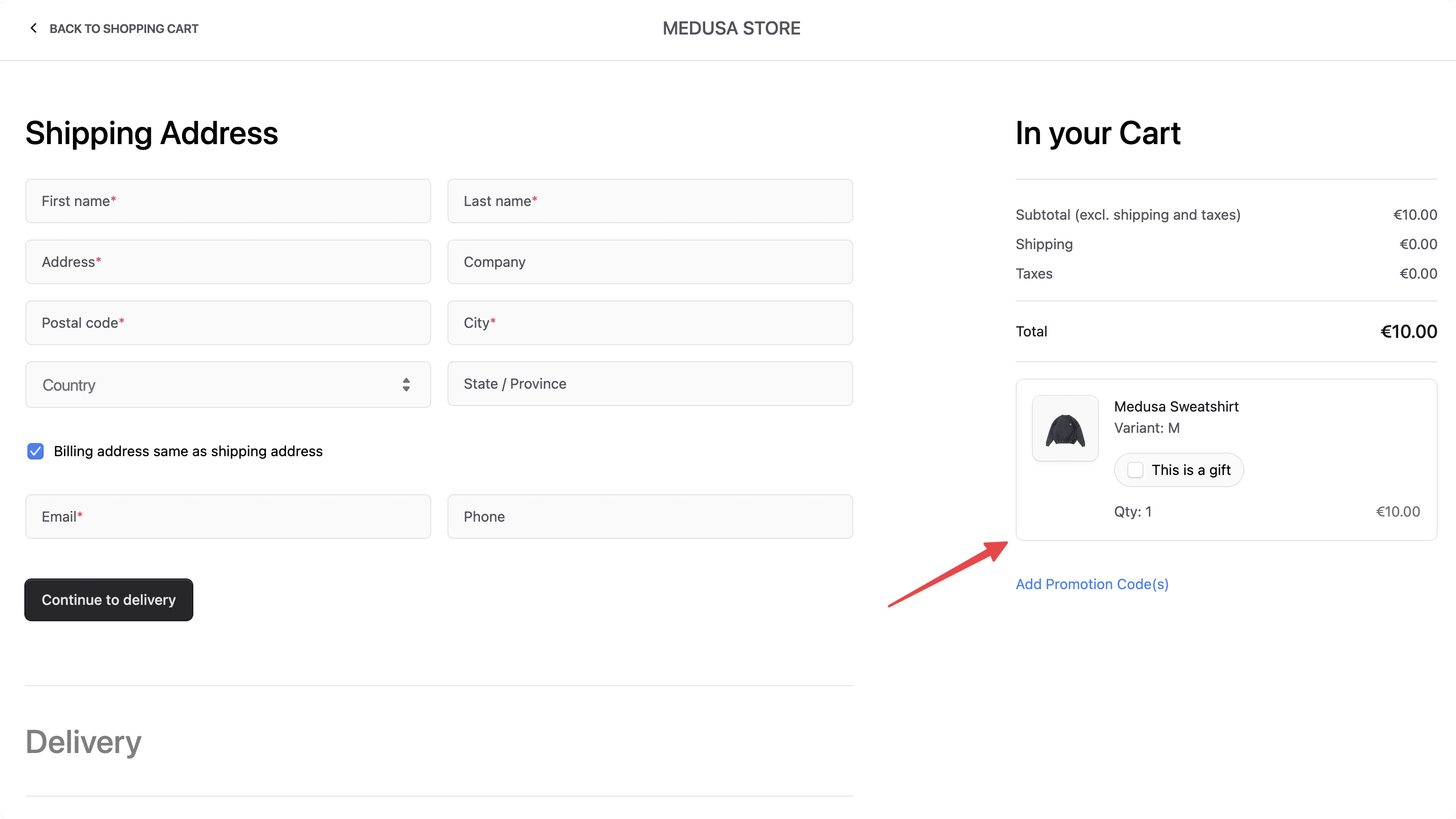Click the Email input field

[227, 516]
